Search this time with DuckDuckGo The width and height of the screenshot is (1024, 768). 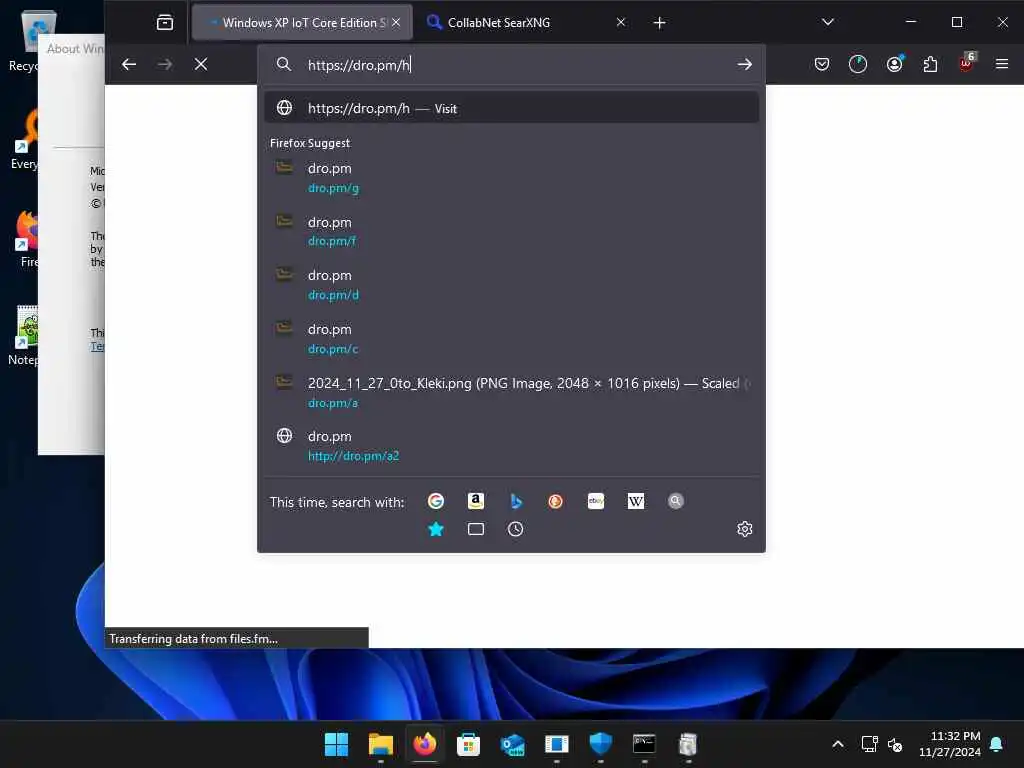coord(556,501)
